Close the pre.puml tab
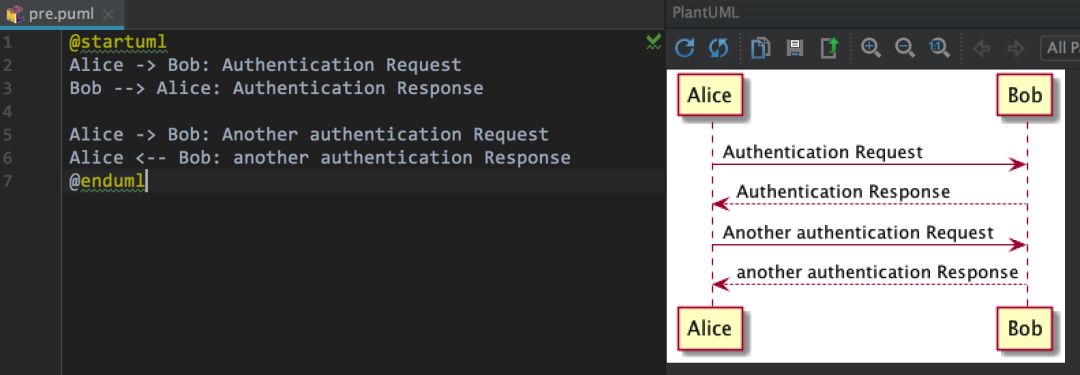Viewport: 1080px width, 375px height. point(108,14)
